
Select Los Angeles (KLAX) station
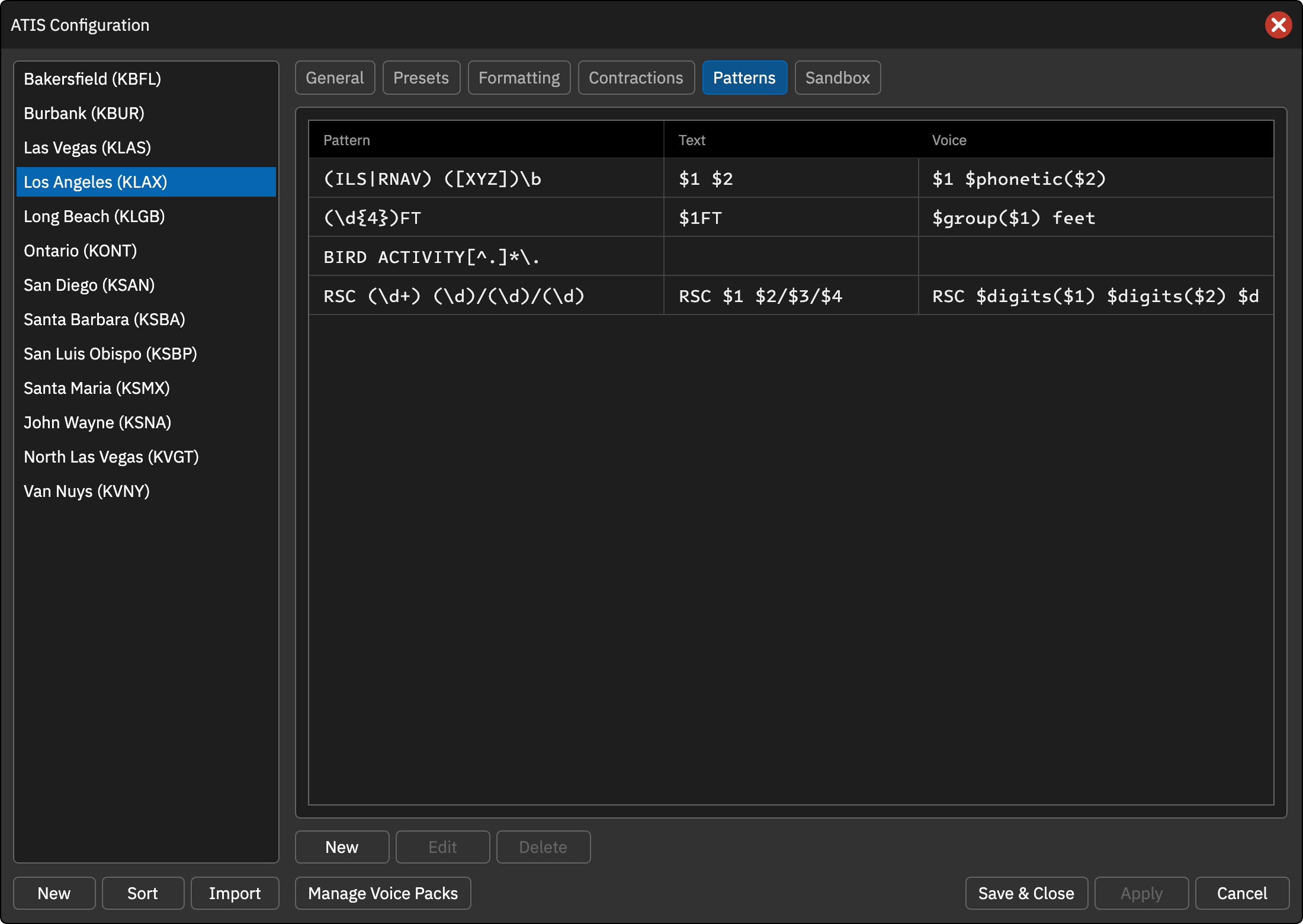[x=146, y=182]
